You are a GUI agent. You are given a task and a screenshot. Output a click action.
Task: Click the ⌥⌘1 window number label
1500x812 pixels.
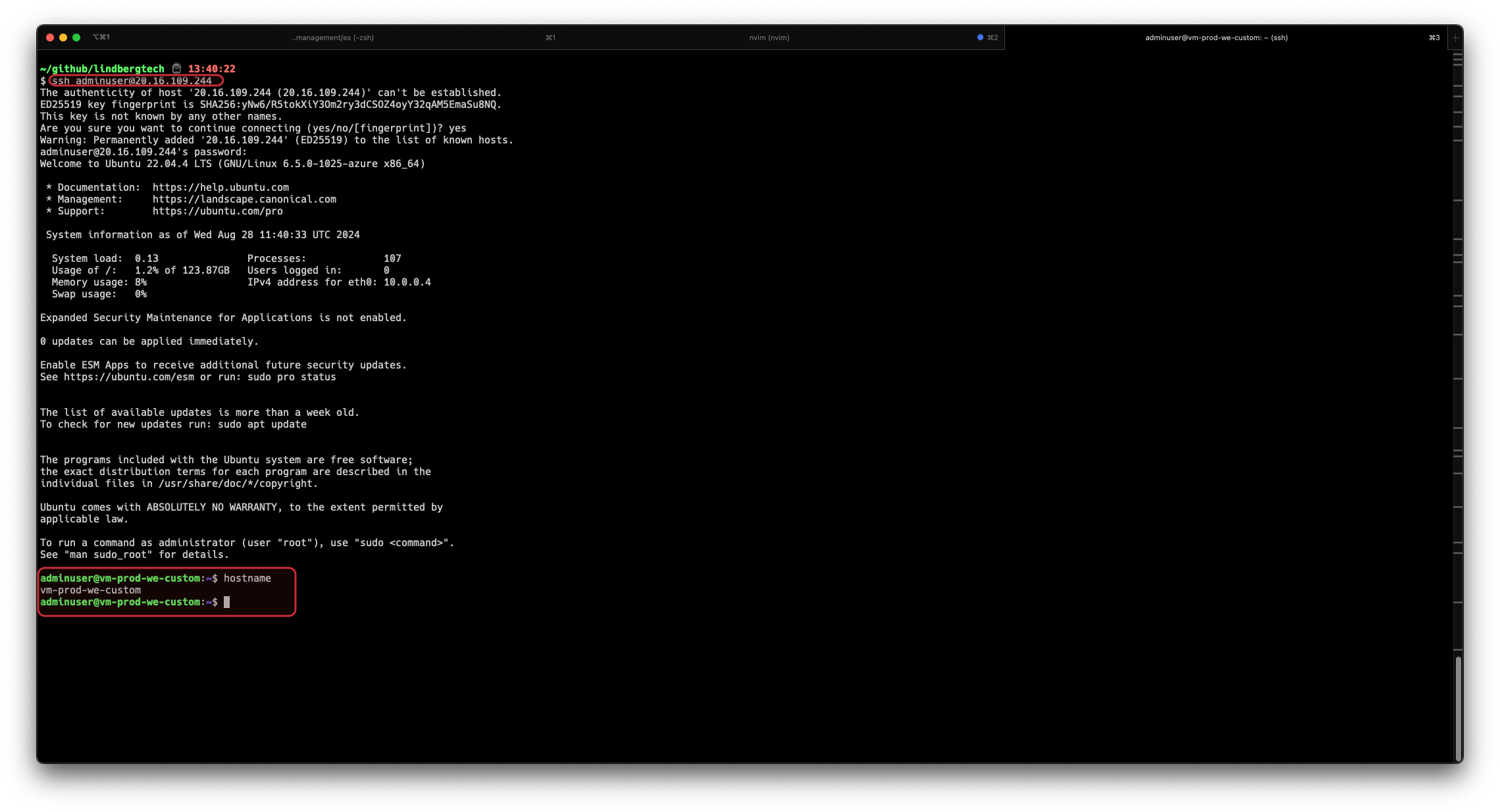pos(101,38)
